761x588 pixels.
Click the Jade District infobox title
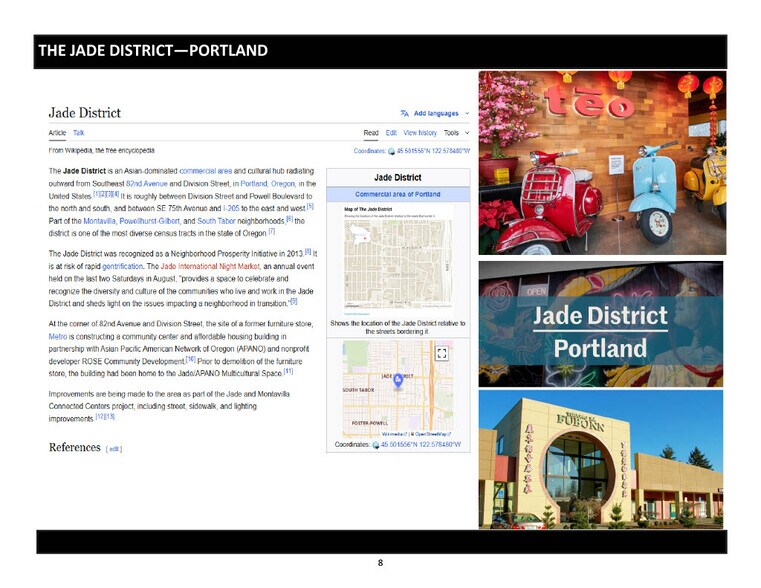(397, 178)
